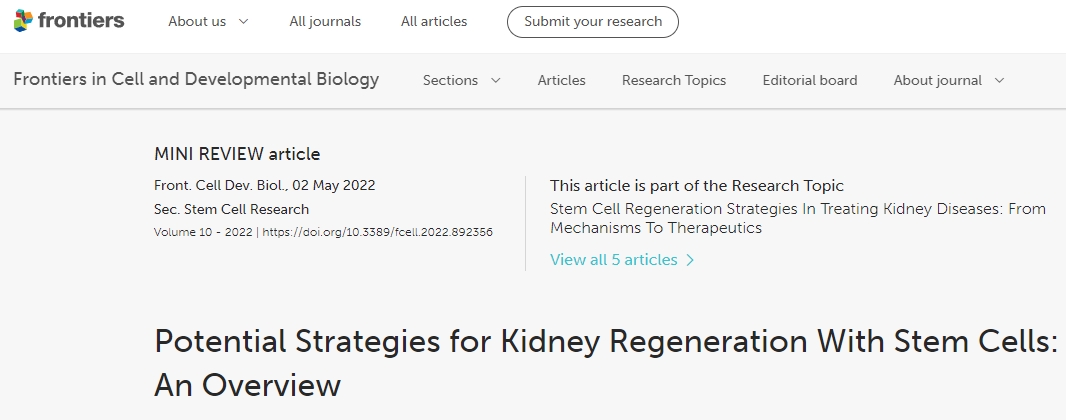1066x420 pixels.
Task: Click the Volume 10 - 2022 text
Action: (x=203, y=232)
